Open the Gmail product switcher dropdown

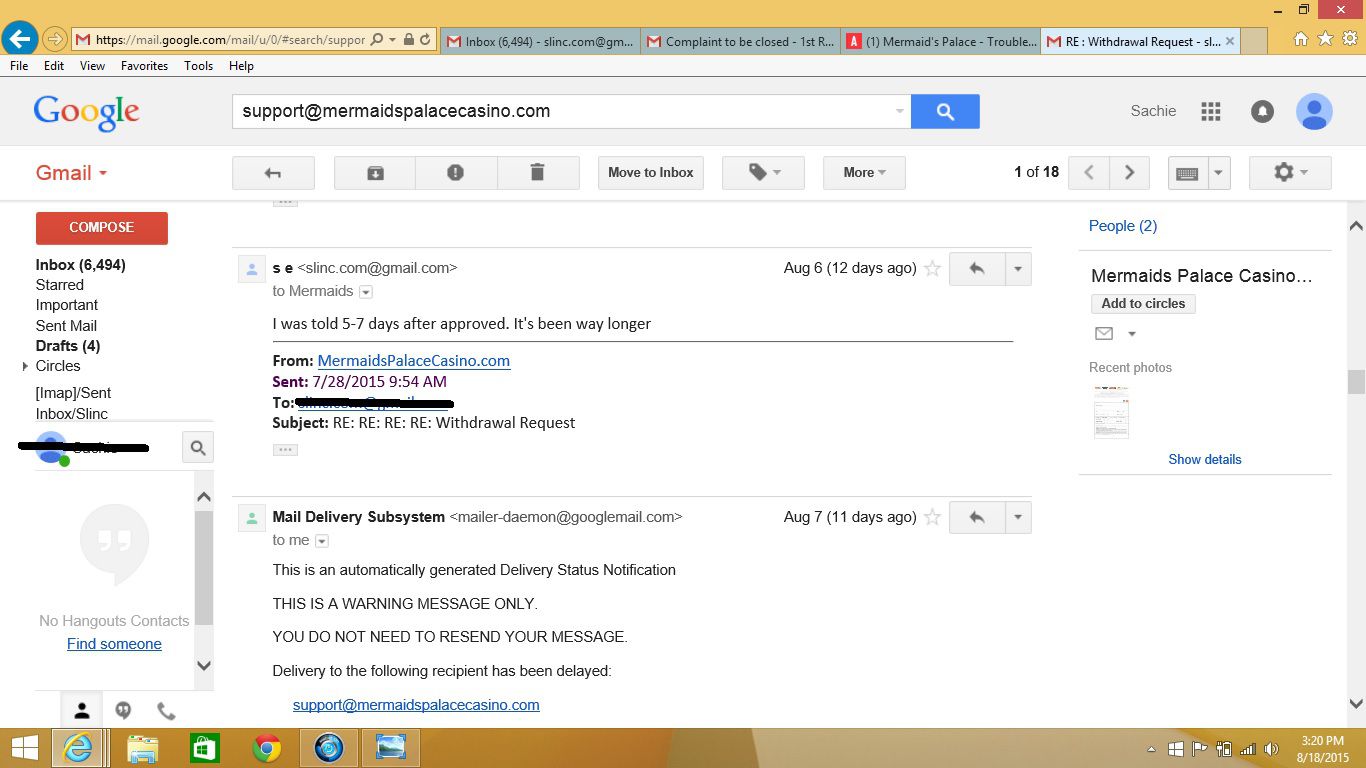[x=72, y=173]
